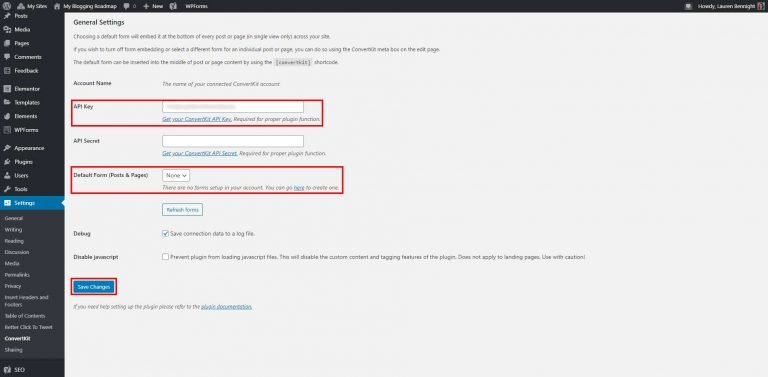This screenshot has width=768, height=377.
Task: Click the Tools wrench icon
Action: point(7,189)
